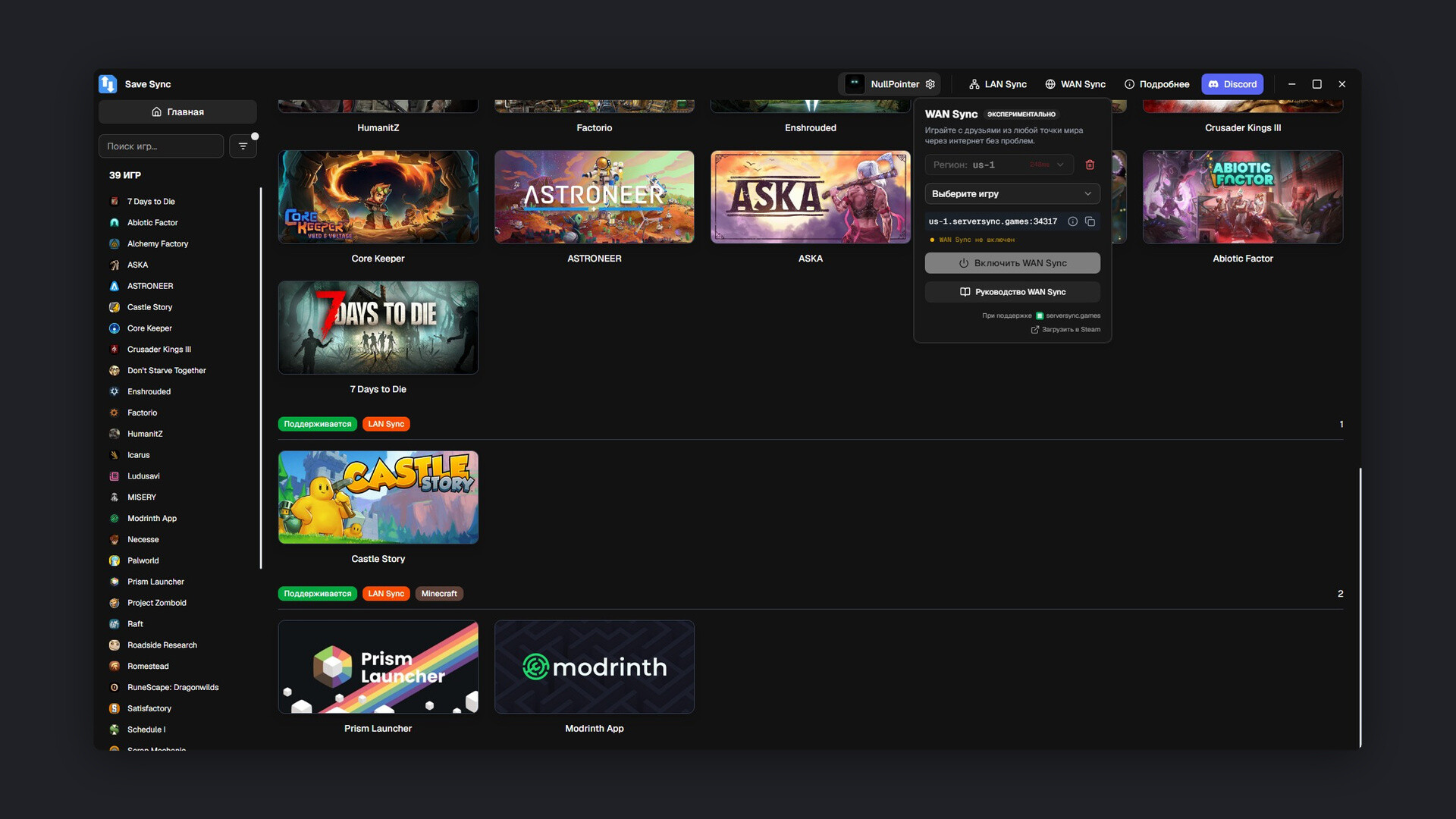Open the NullPointer profile menu
This screenshot has width=1456, height=819.
890,84
